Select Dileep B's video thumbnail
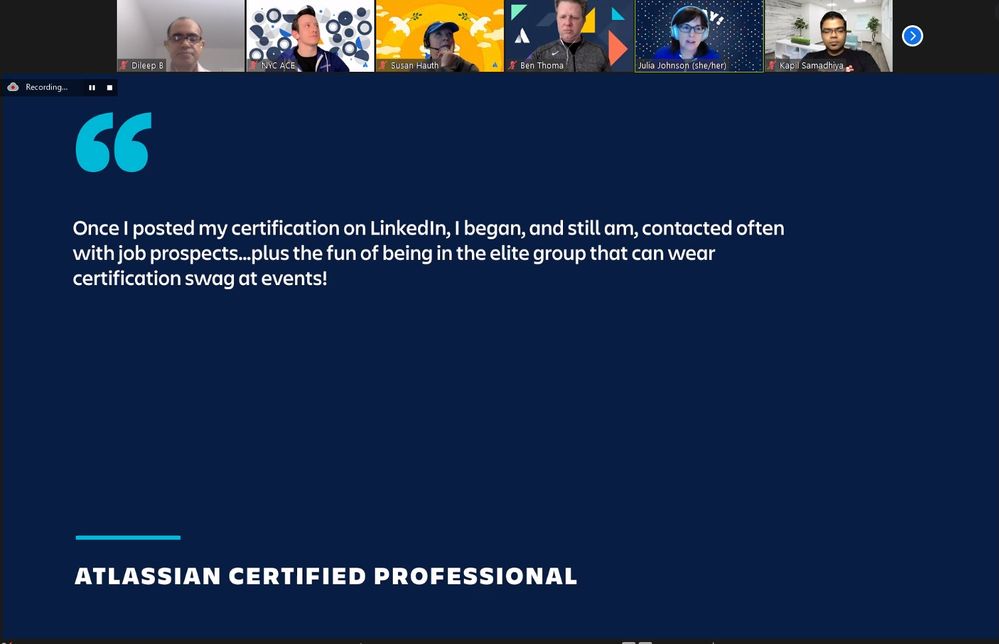This screenshot has height=644, width=999. coord(180,36)
